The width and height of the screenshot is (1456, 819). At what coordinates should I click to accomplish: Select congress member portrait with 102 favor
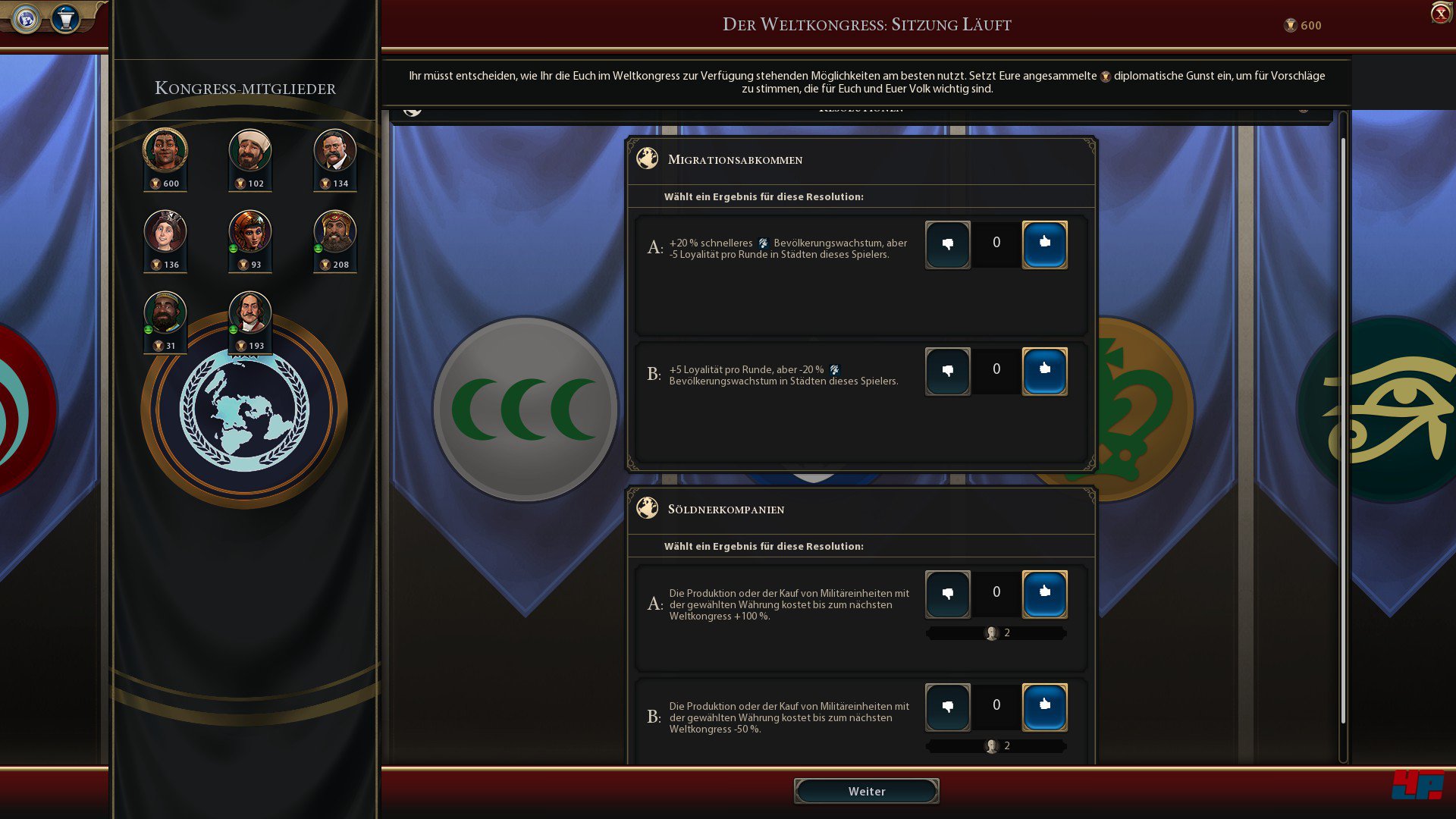click(x=250, y=150)
